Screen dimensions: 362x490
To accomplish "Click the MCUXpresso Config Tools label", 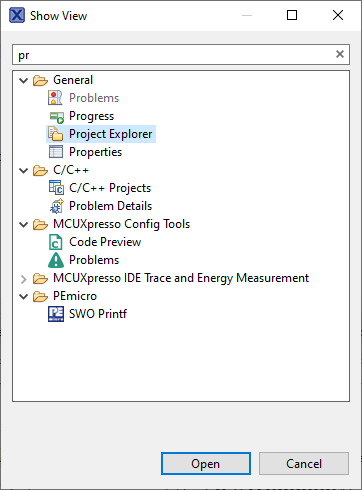I will pos(121,224).
